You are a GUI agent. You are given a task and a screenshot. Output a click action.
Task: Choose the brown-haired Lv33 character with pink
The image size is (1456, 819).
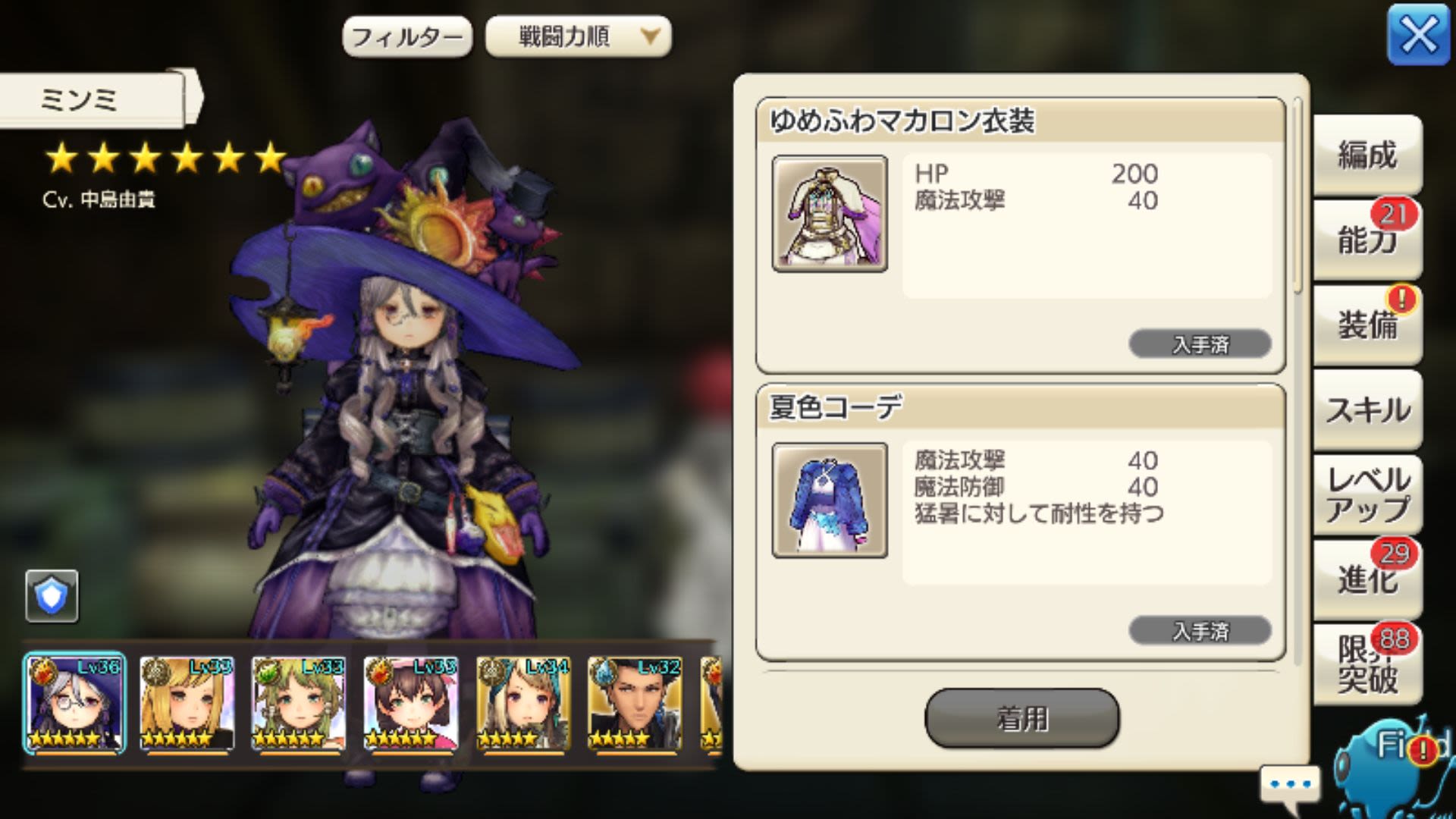coord(411,704)
